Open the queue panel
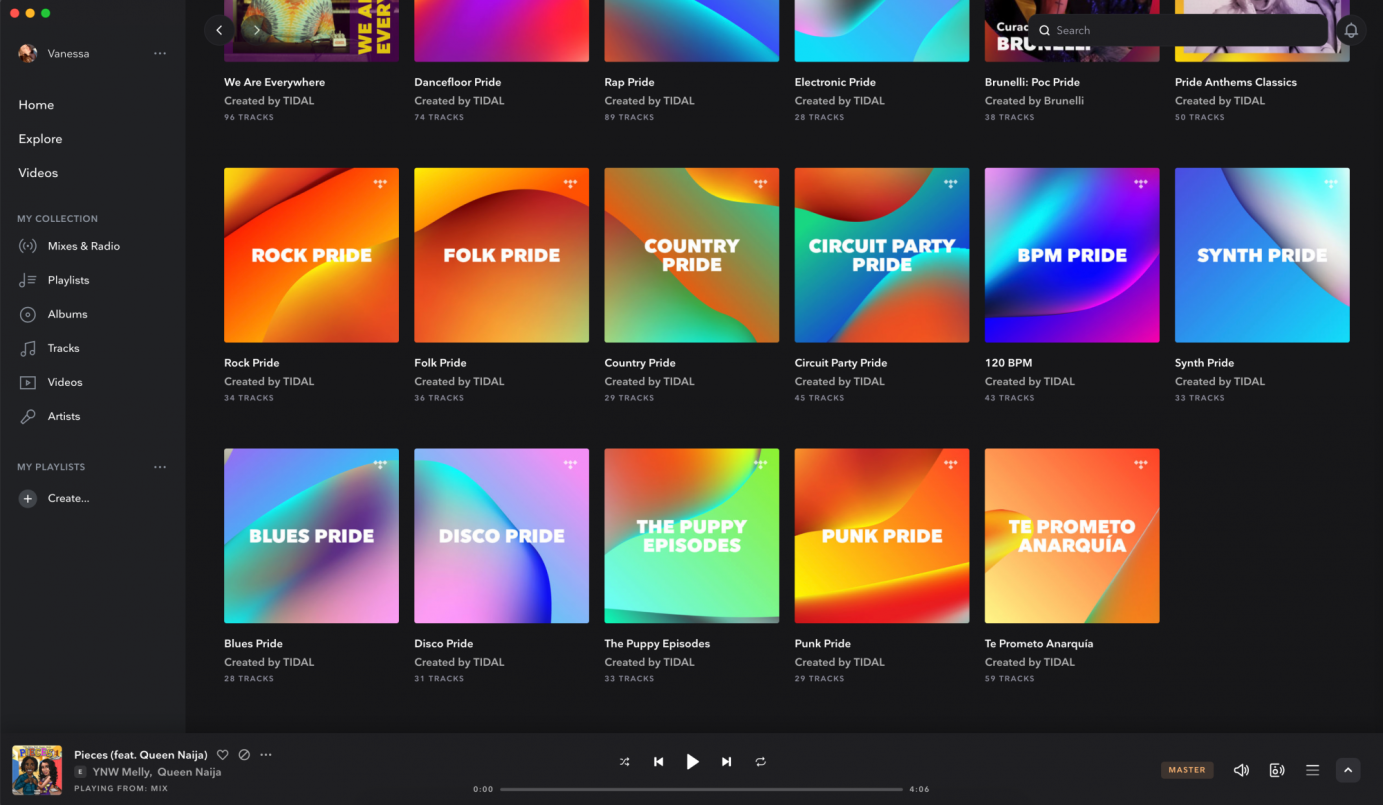The width and height of the screenshot is (1383, 805). pos(1312,770)
